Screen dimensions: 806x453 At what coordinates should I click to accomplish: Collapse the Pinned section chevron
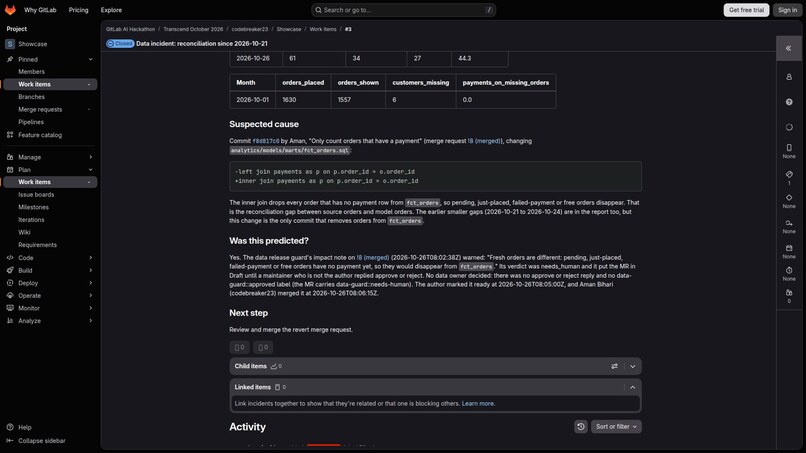click(90, 59)
